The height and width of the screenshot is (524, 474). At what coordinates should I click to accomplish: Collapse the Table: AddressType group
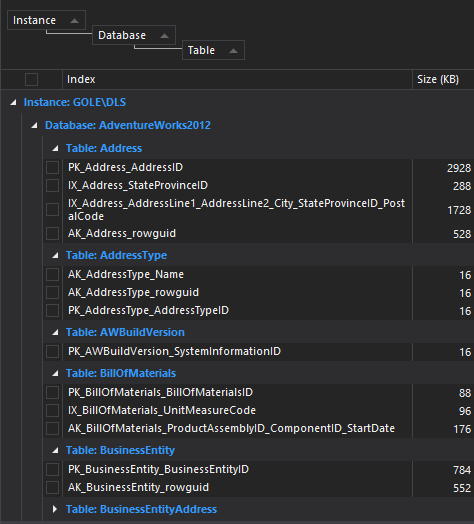pyautogui.click(x=55, y=256)
